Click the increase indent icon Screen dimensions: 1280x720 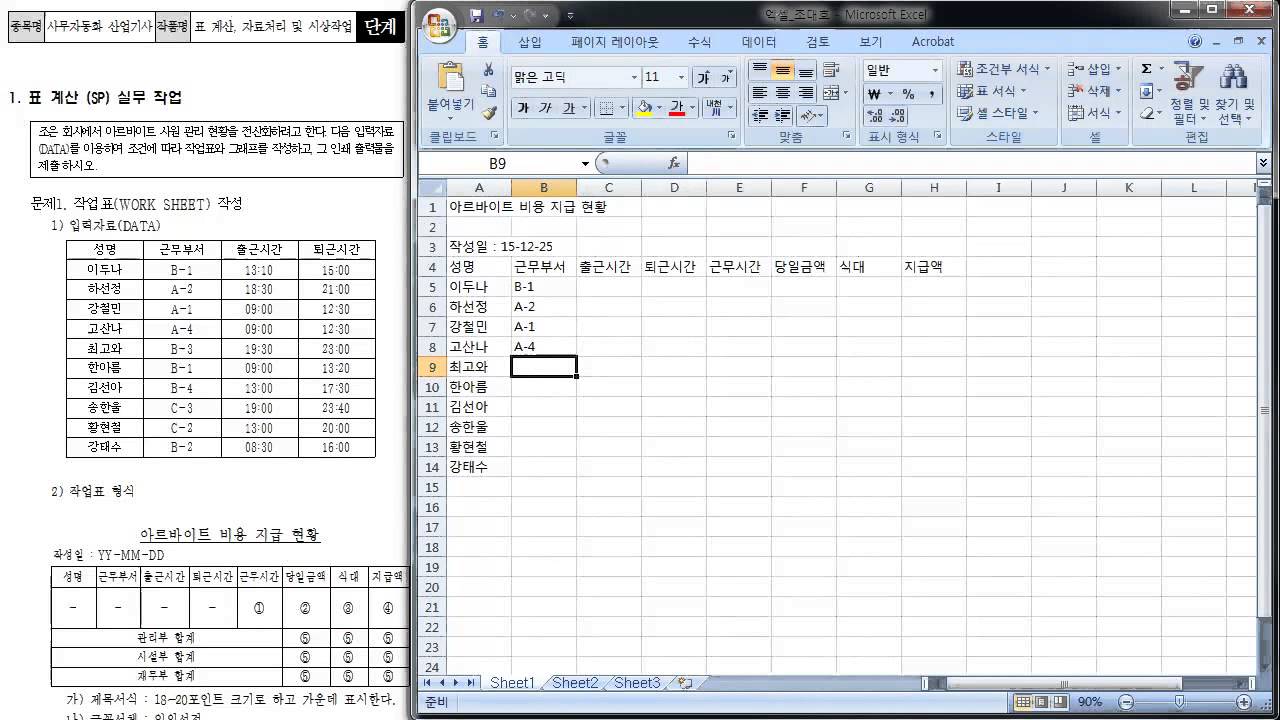(x=783, y=116)
